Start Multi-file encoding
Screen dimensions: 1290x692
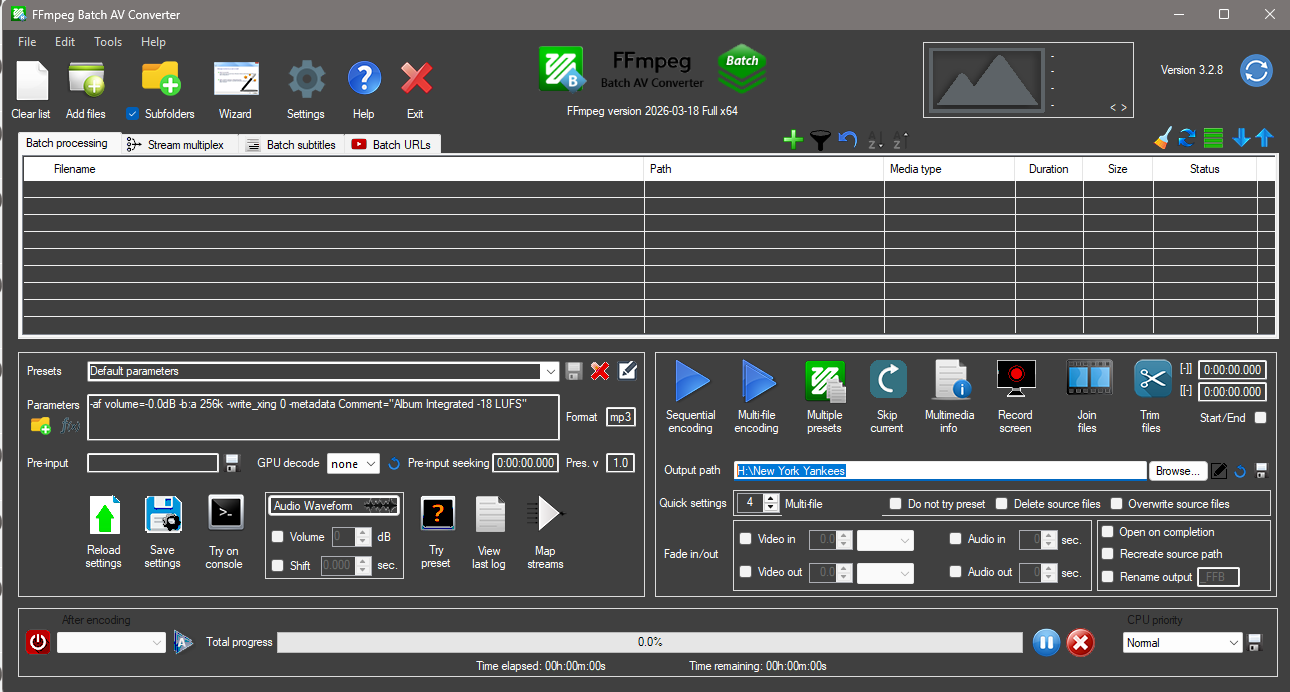point(758,383)
